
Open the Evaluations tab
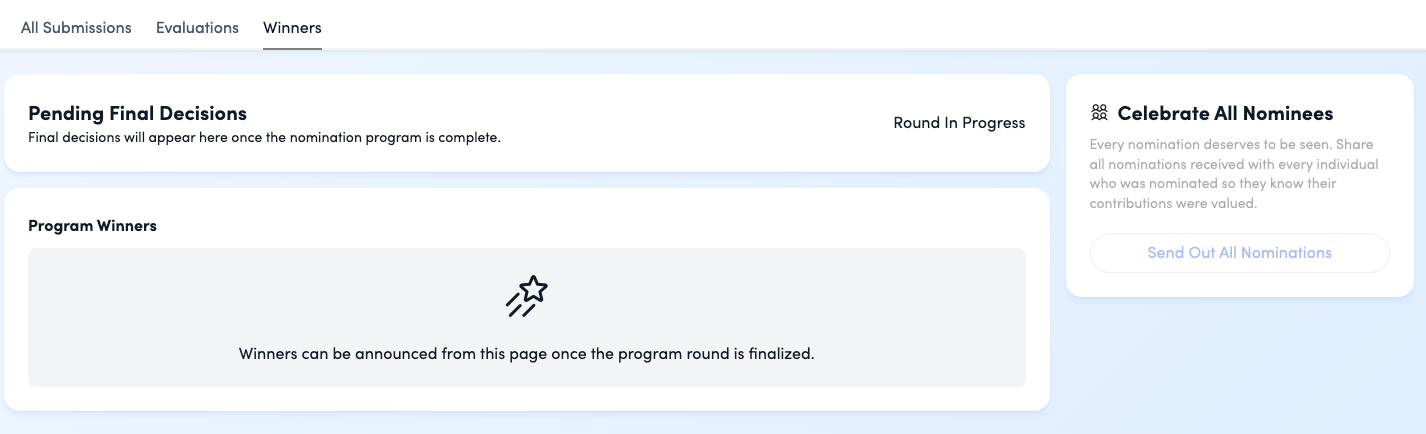pos(197,28)
